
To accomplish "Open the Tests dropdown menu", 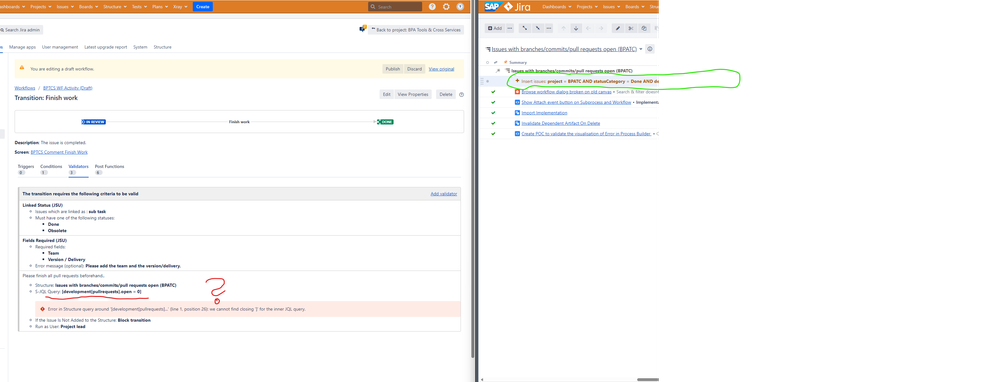I will tap(139, 6).
